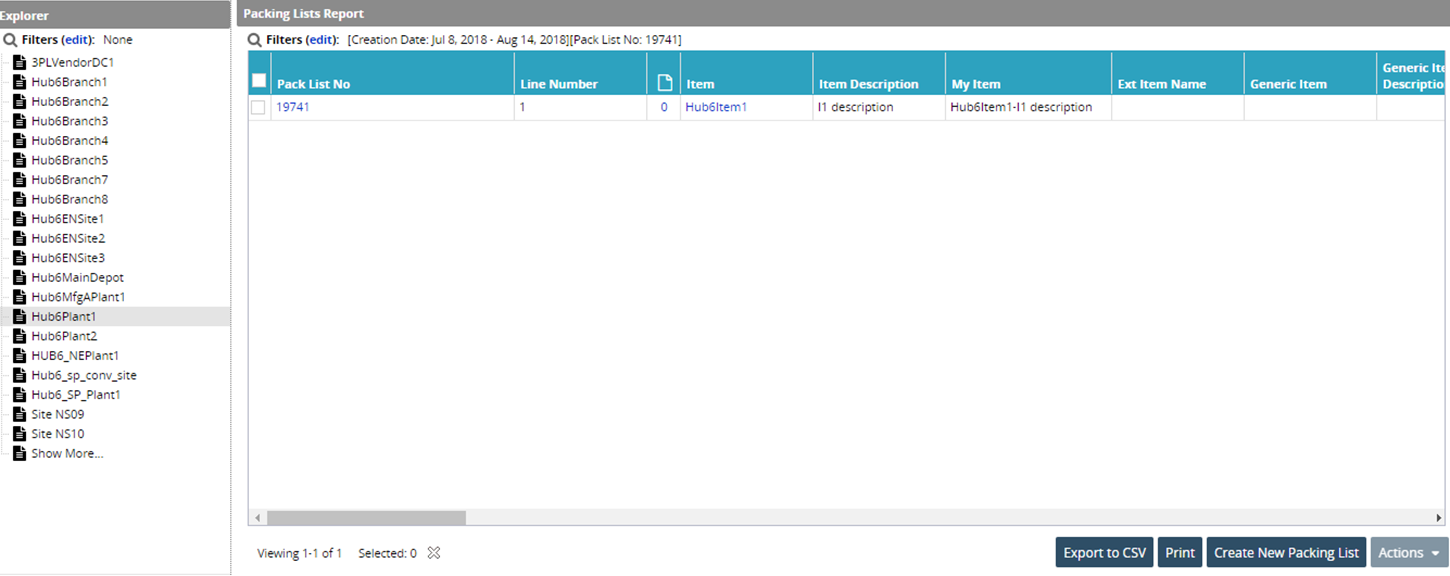1450x576 pixels.
Task: Click the Hub6ENSite1 document icon
Action: 19,219
